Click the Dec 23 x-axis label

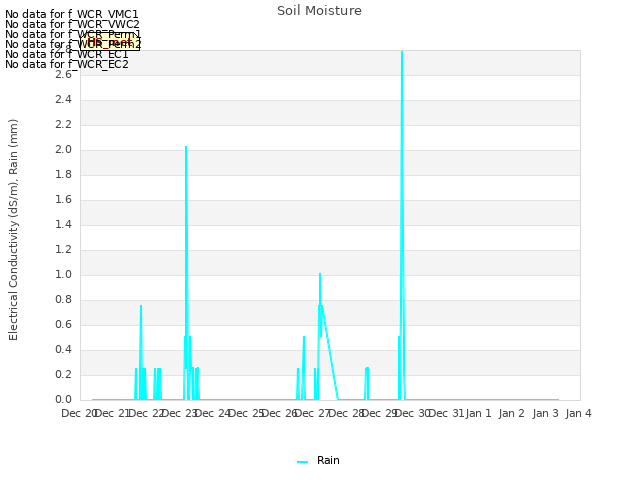180,413
